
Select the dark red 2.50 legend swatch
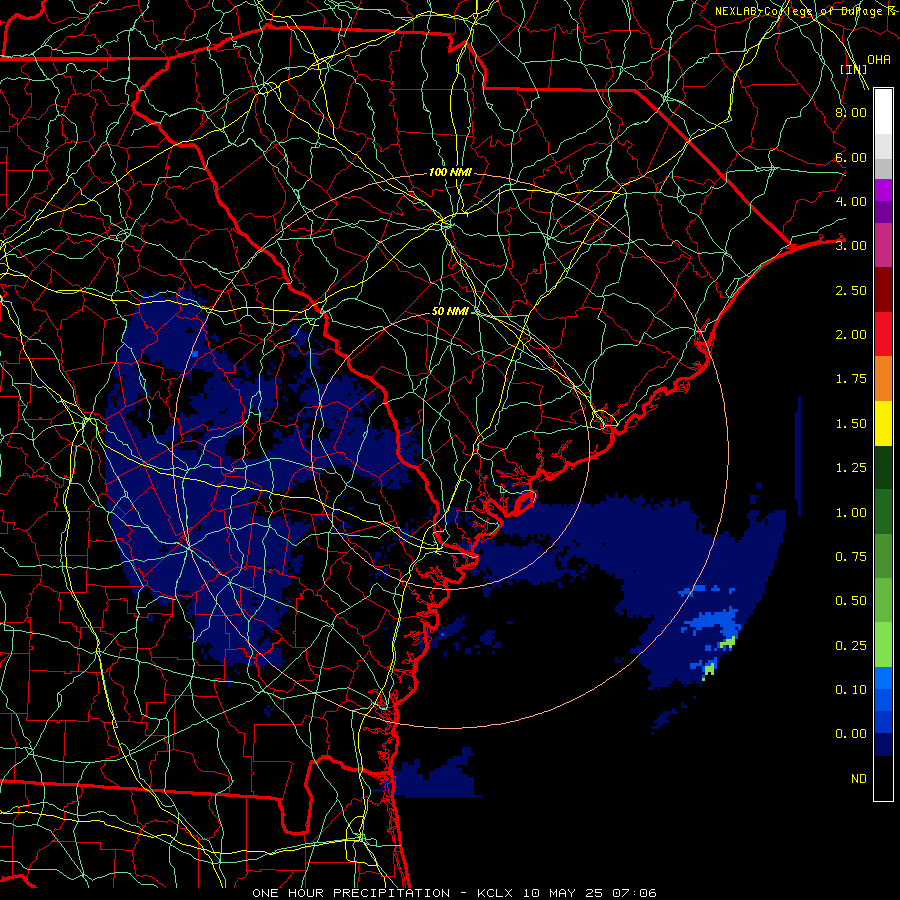(x=883, y=290)
